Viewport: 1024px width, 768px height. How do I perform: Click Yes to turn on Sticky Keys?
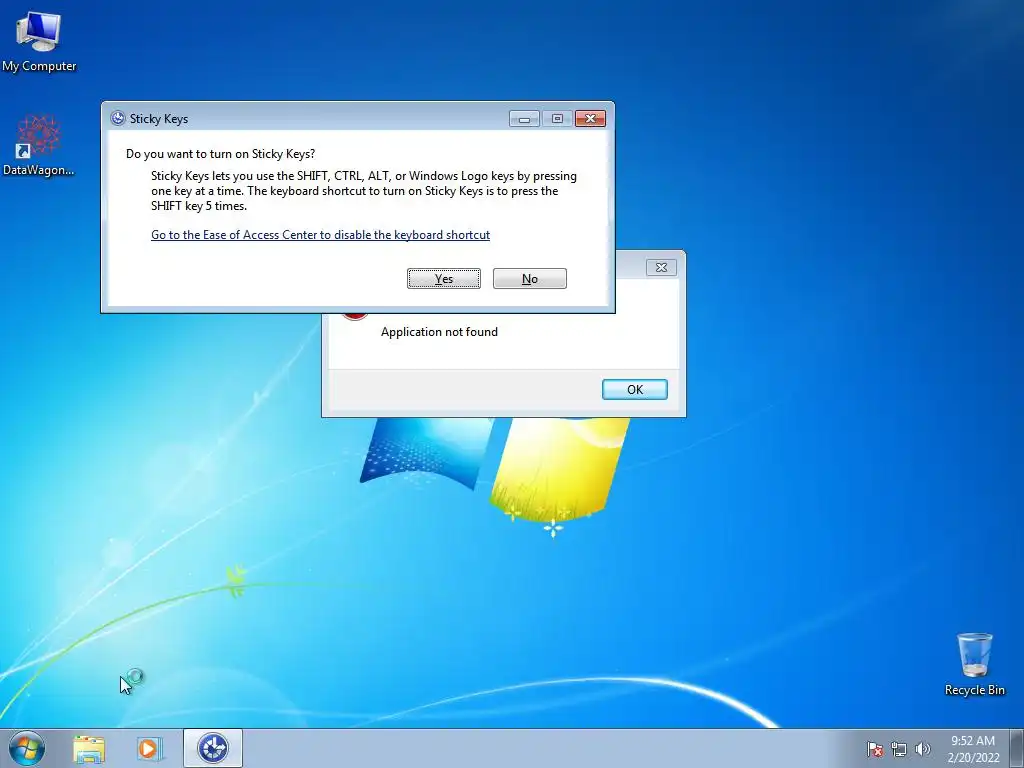[x=444, y=279]
